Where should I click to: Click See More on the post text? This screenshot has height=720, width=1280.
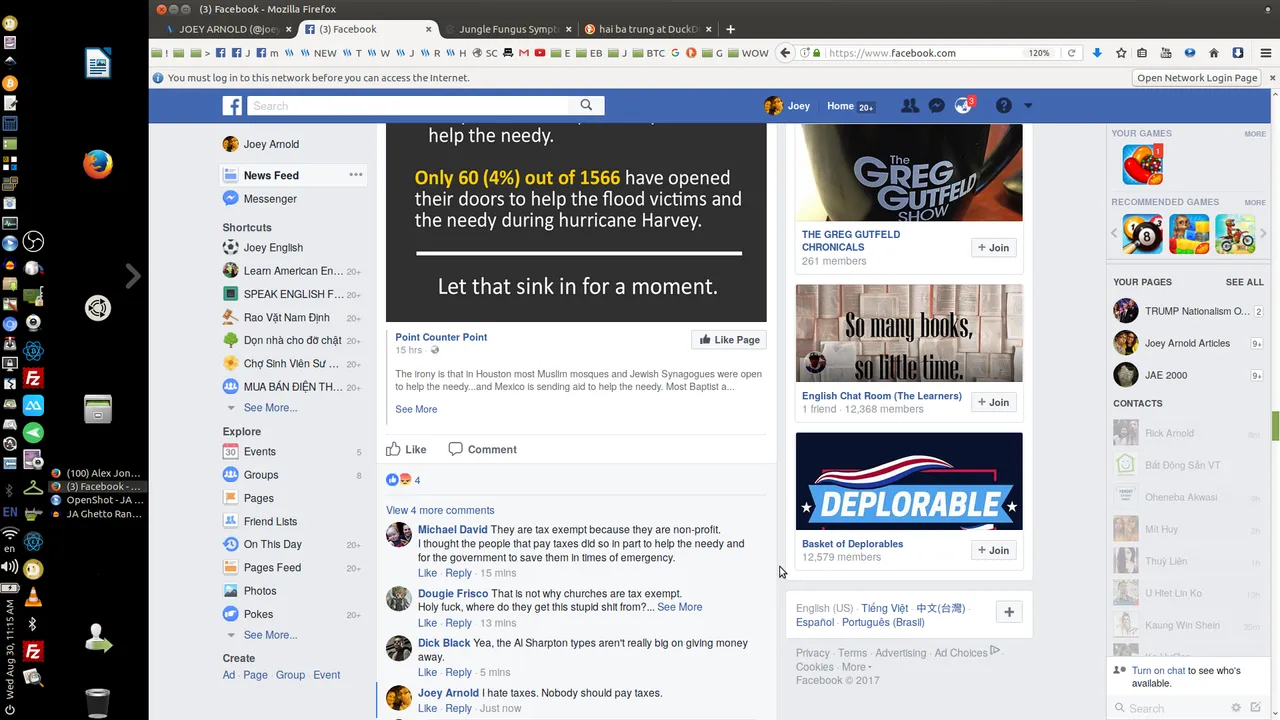416,409
